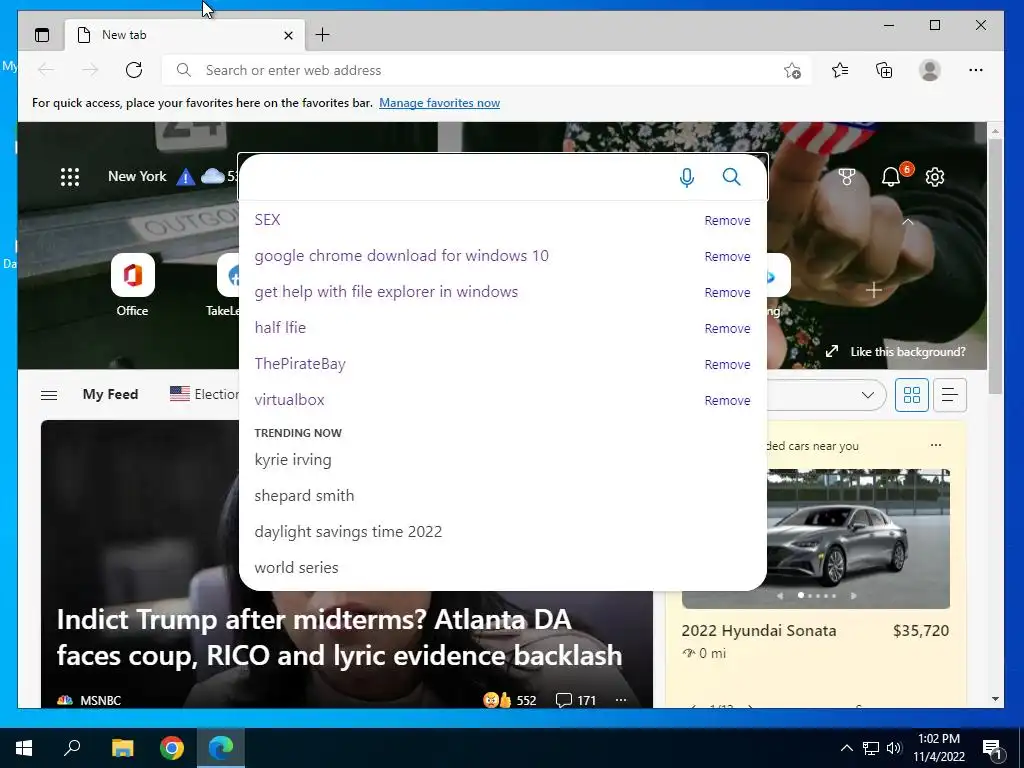
Task: Select ThePirateBay suggestion
Action: 300,364
